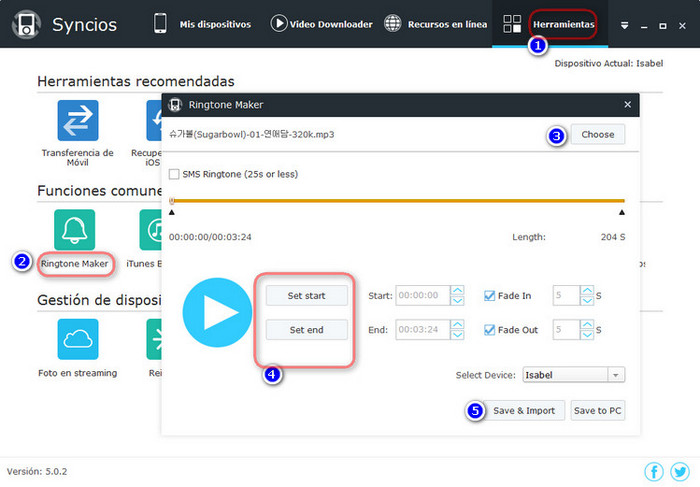Click the globe online resources icon
The height and width of the screenshot is (487, 700).
point(392,23)
